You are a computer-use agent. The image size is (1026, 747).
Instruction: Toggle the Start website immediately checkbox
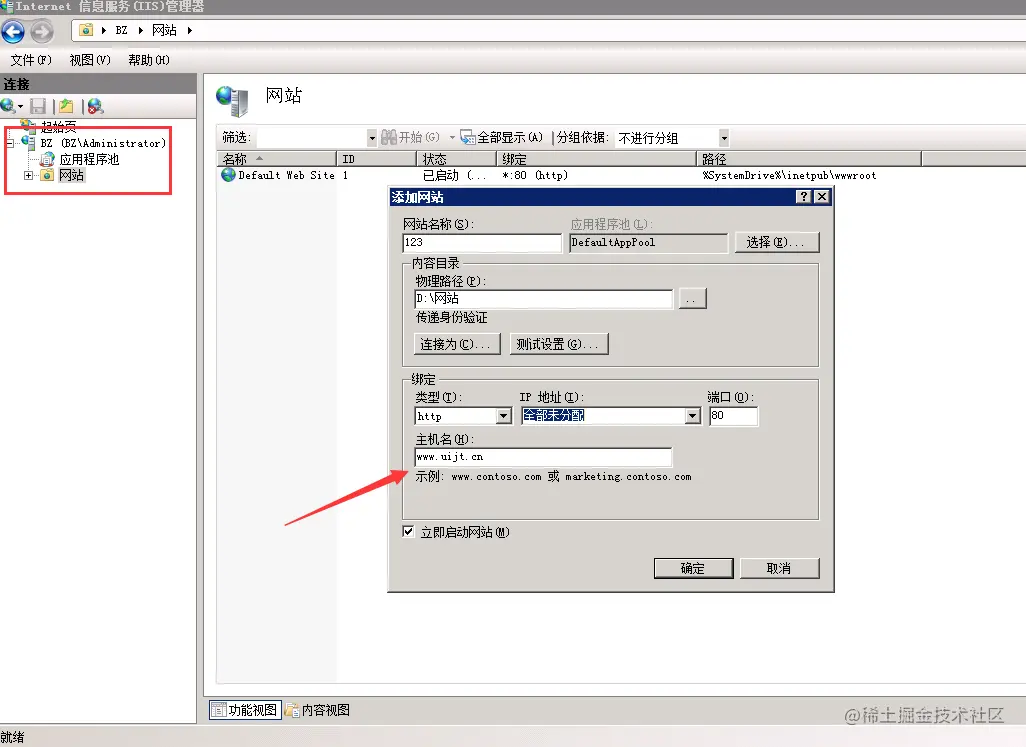point(408,531)
